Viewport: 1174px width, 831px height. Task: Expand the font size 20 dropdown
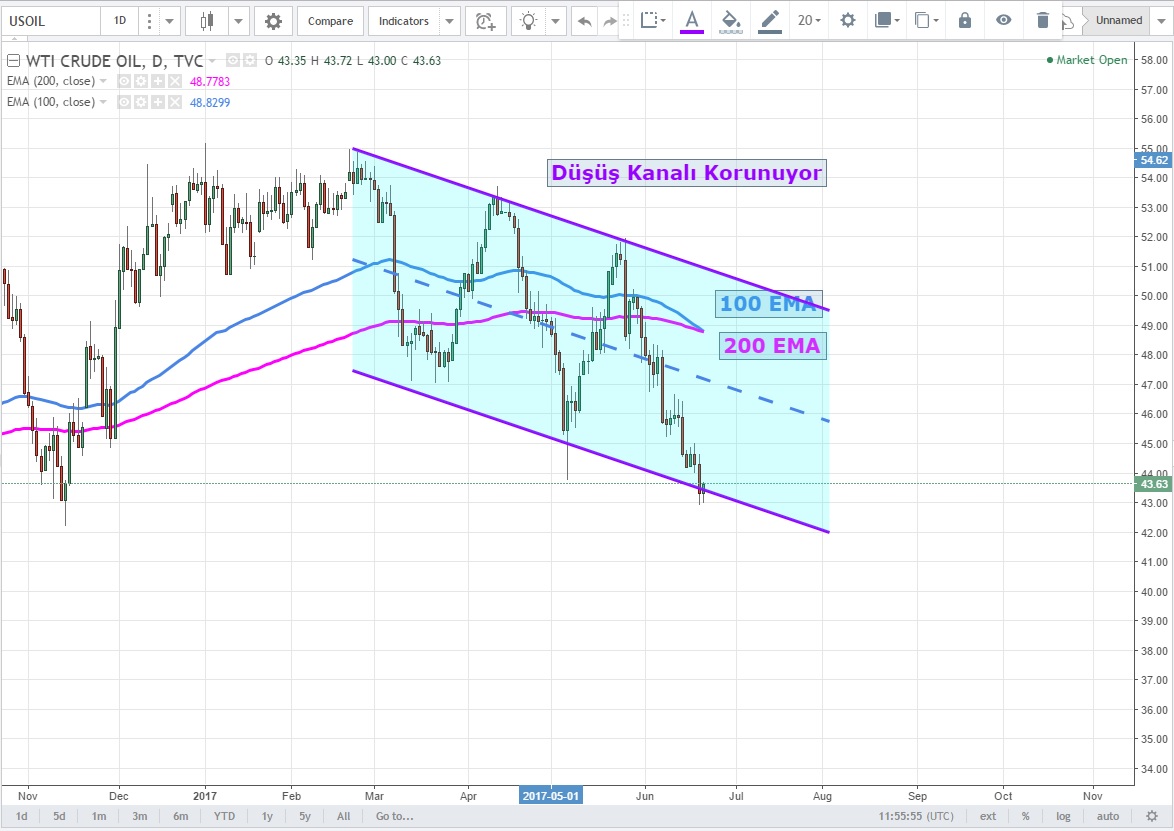tap(809, 20)
